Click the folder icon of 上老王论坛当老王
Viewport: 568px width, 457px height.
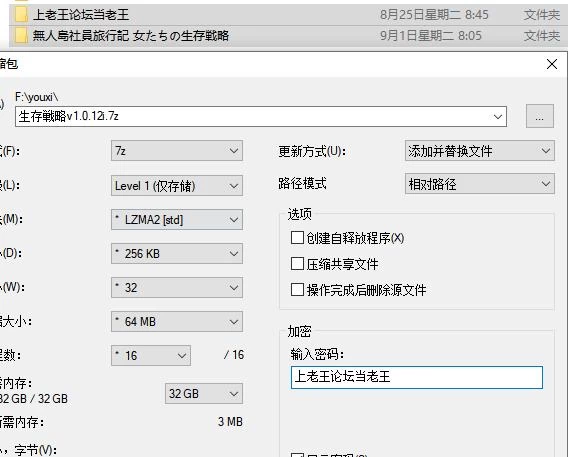(x=21, y=14)
